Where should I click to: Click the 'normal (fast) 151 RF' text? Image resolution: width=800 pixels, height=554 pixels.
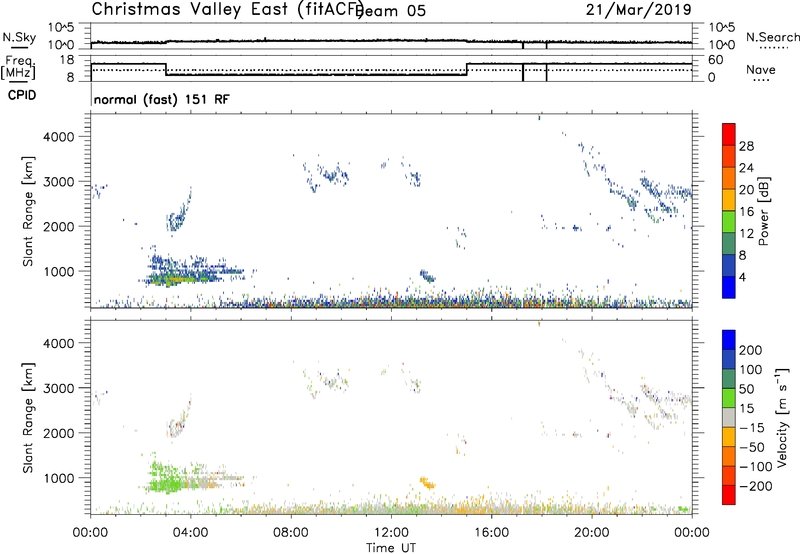(x=162, y=99)
